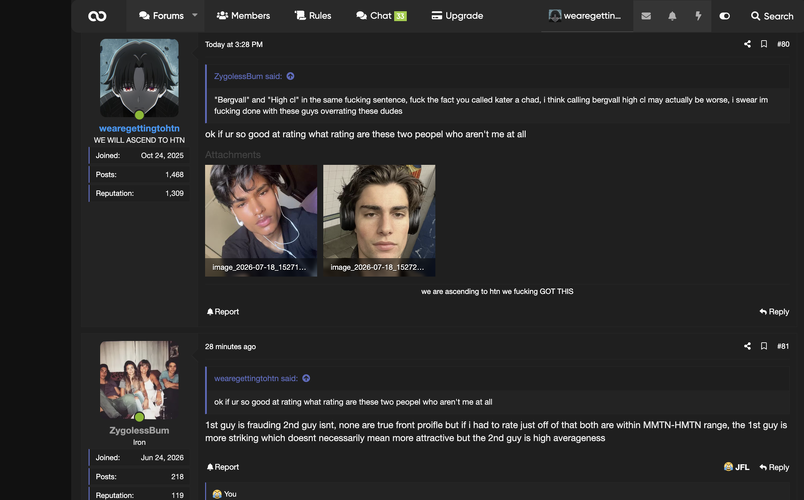
Task: Click the 28 minutes ago timestamp
Action: pos(230,347)
